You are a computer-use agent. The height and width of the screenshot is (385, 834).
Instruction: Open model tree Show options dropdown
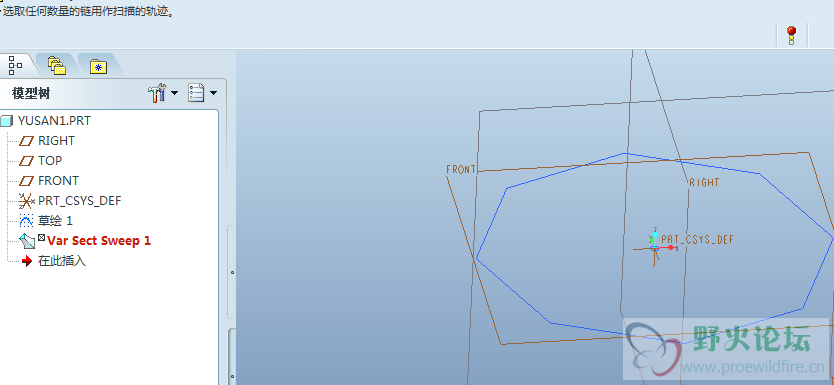pyautogui.click(x=203, y=93)
